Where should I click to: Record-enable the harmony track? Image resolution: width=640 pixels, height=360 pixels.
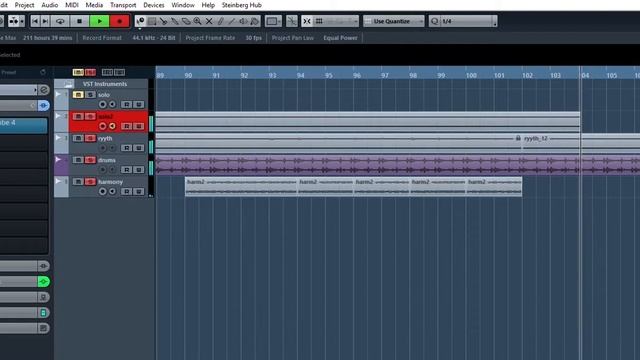pyautogui.click(x=103, y=191)
